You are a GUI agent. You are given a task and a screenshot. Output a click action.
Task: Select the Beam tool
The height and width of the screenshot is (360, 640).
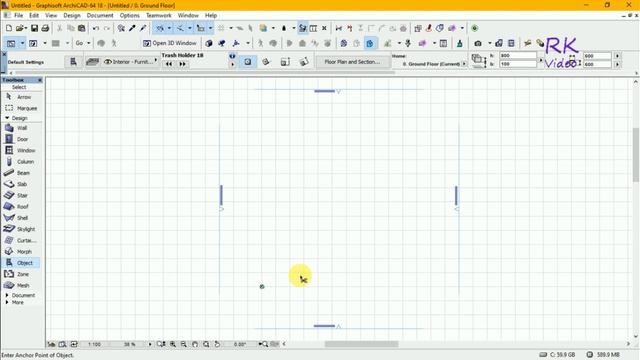point(21,173)
